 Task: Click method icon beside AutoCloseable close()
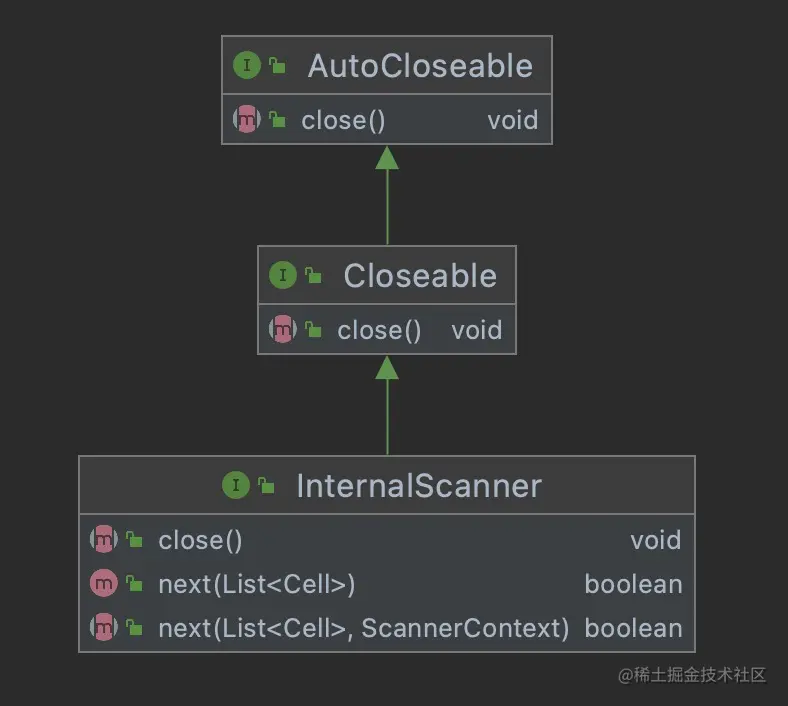246,120
